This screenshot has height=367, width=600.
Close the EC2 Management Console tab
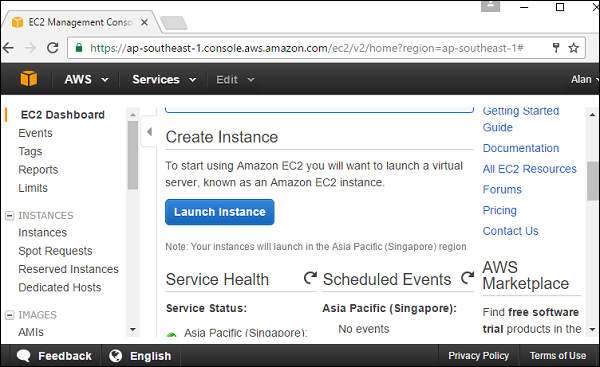tap(144, 23)
